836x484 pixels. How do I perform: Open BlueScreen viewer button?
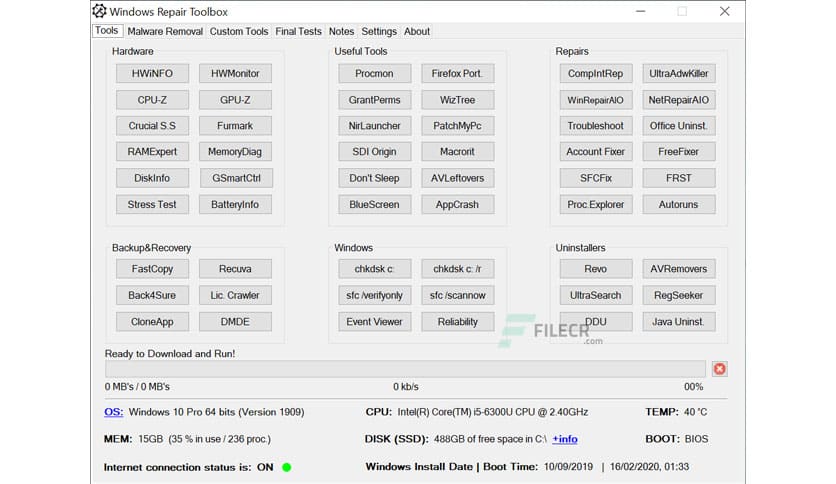[374, 205]
